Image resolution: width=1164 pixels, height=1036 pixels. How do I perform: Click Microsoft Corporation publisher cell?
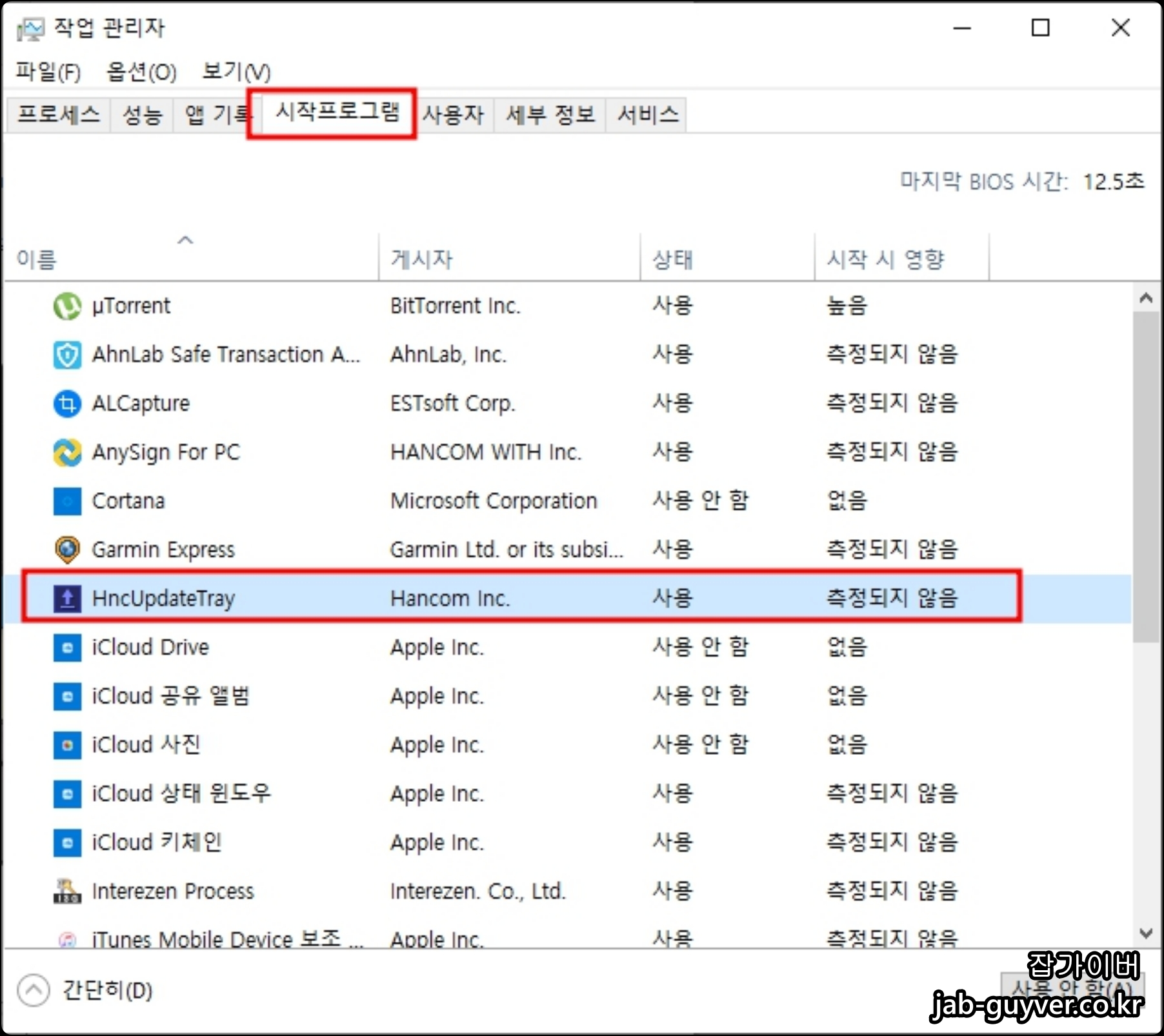pos(494,501)
